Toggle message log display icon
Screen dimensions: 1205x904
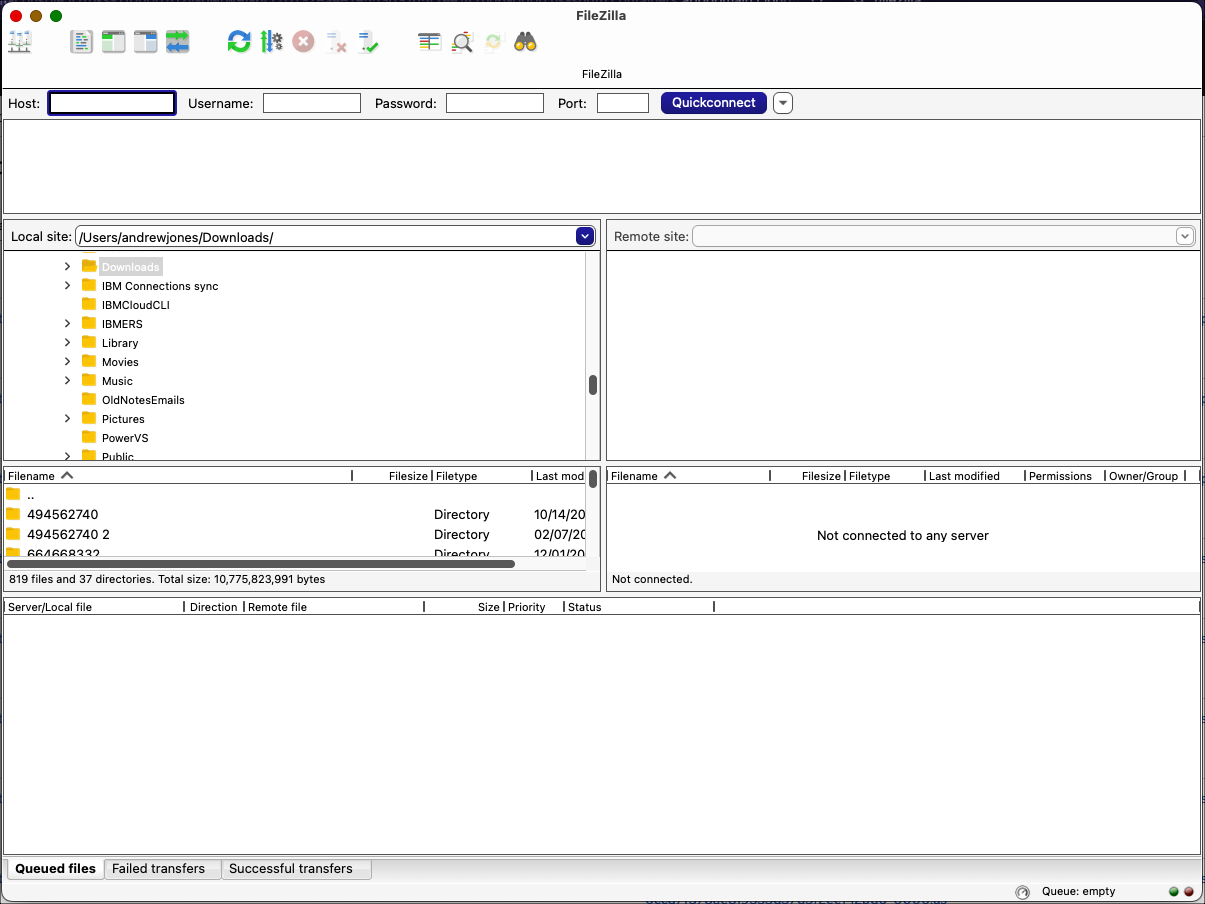point(82,42)
